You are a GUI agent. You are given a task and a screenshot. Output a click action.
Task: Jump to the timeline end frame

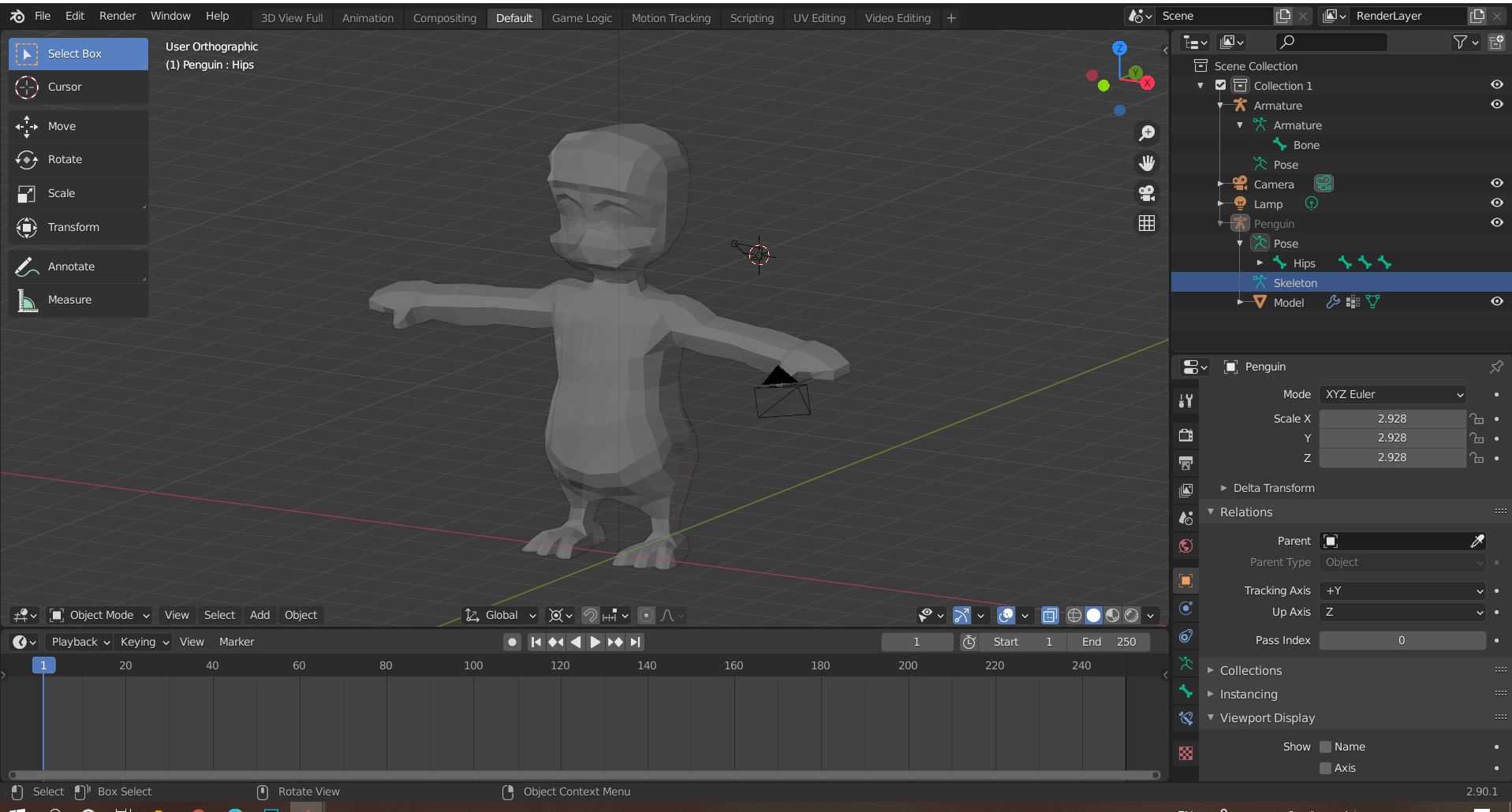click(x=636, y=642)
